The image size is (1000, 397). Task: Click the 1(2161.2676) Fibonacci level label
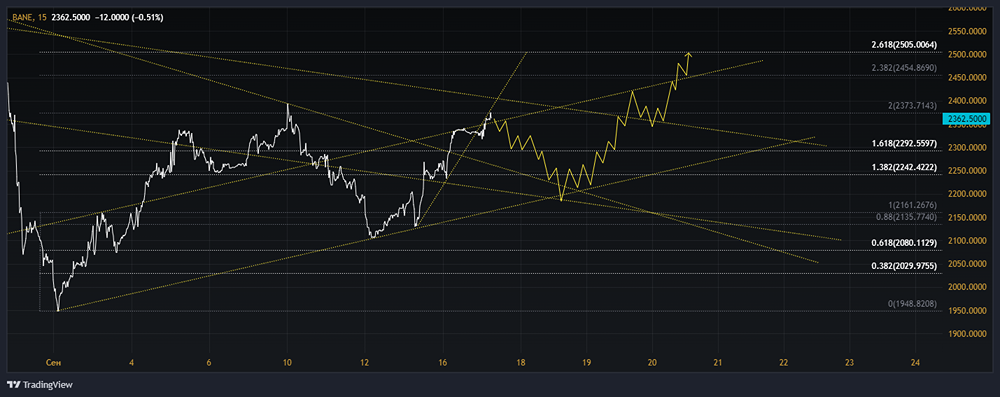[x=912, y=205]
